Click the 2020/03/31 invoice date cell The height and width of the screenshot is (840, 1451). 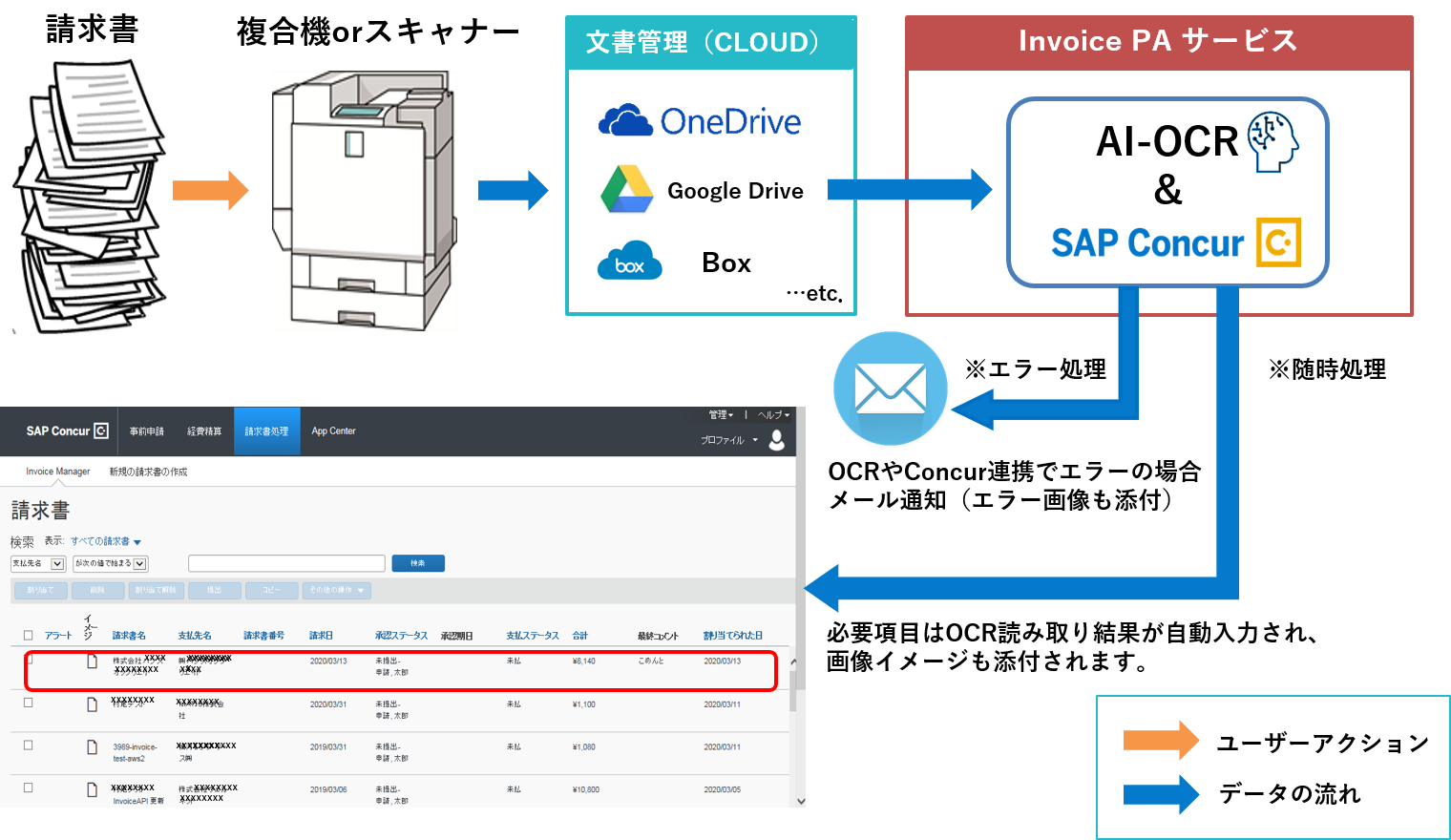pos(328,704)
